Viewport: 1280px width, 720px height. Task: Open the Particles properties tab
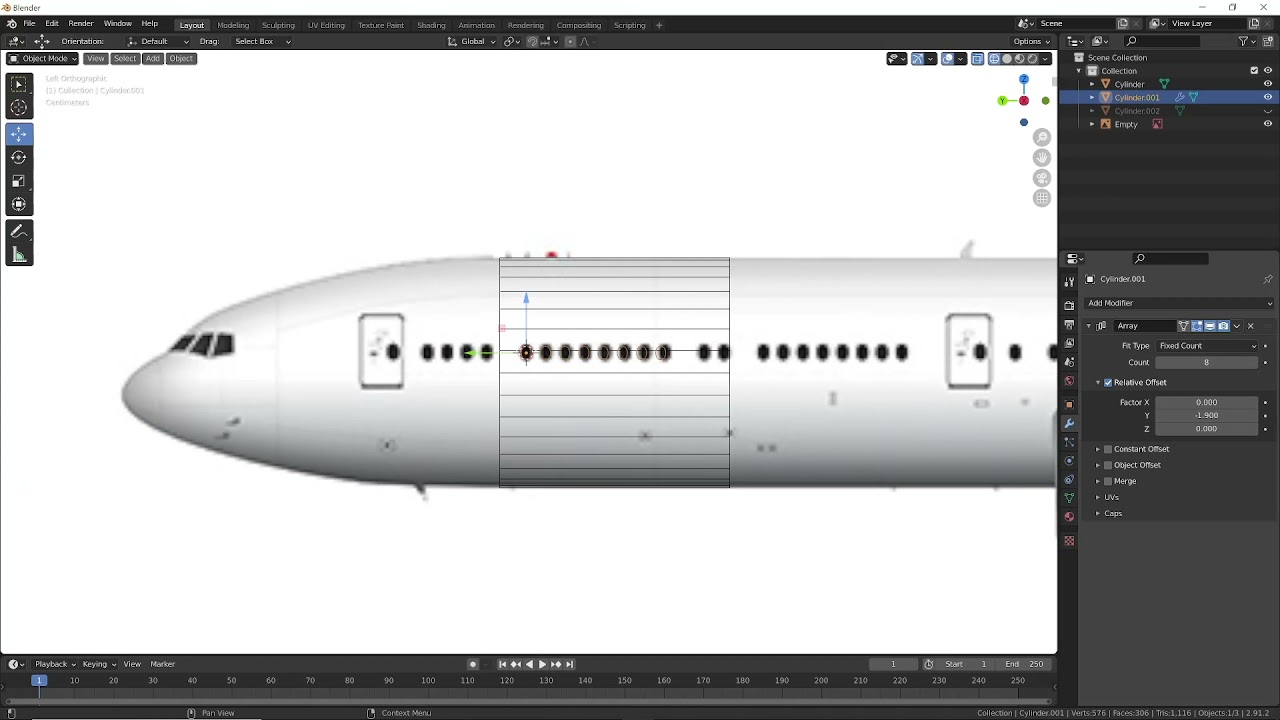1069,442
